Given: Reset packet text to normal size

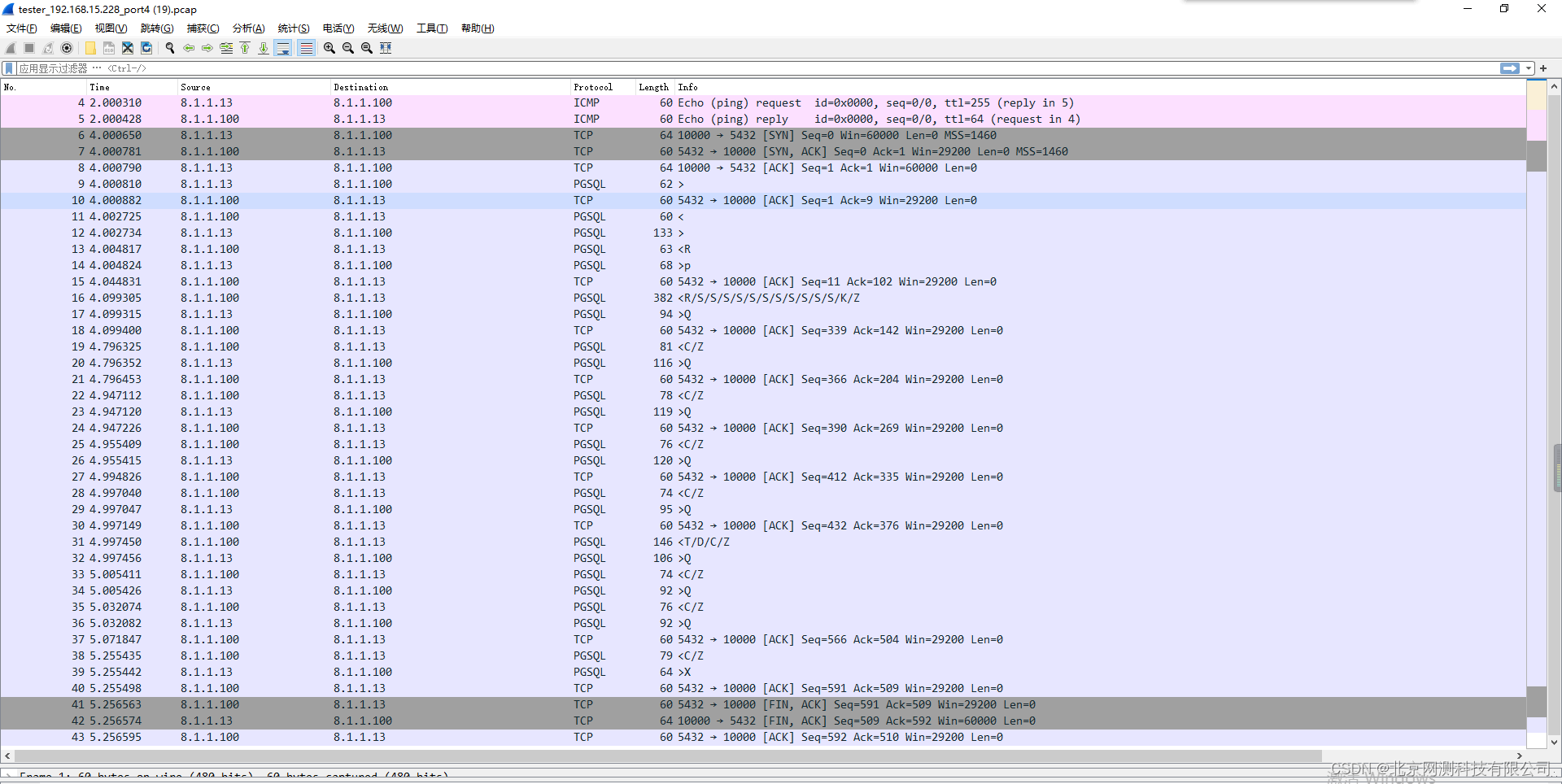Looking at the screenshot, I should (367, 48).
